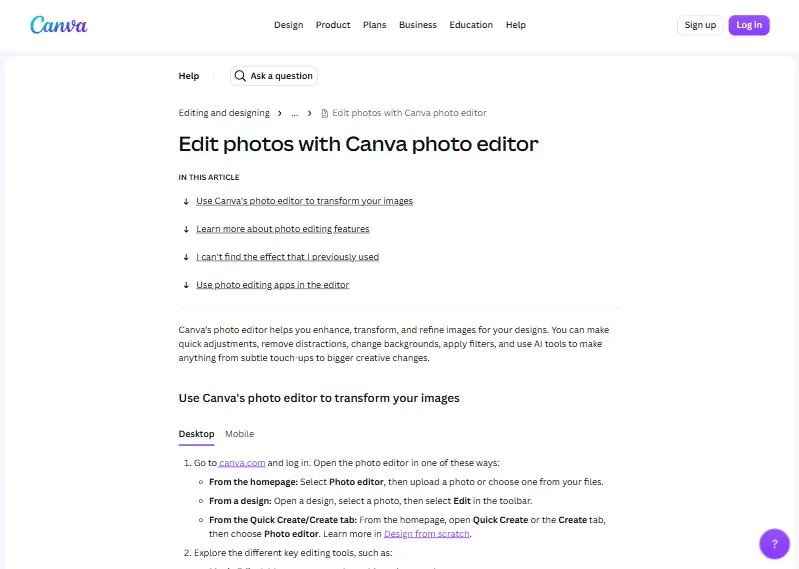
Task: Click the bold text "From the Quick Create/Create tab:"
Action: 283,520
